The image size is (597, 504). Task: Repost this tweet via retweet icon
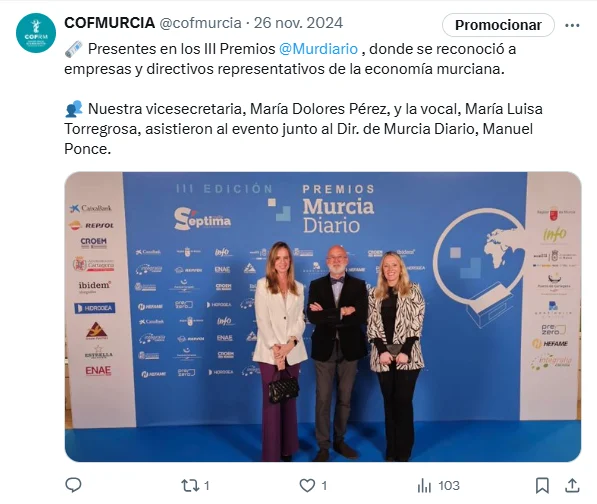coord(190,486)
